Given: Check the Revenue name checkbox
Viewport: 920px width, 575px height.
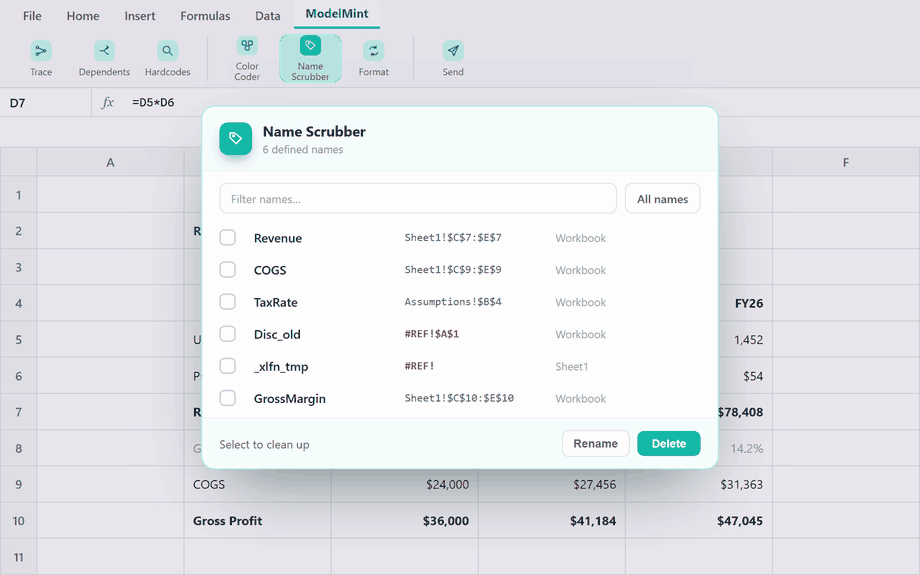Looking at the screenshot, I should pos(228,238).
